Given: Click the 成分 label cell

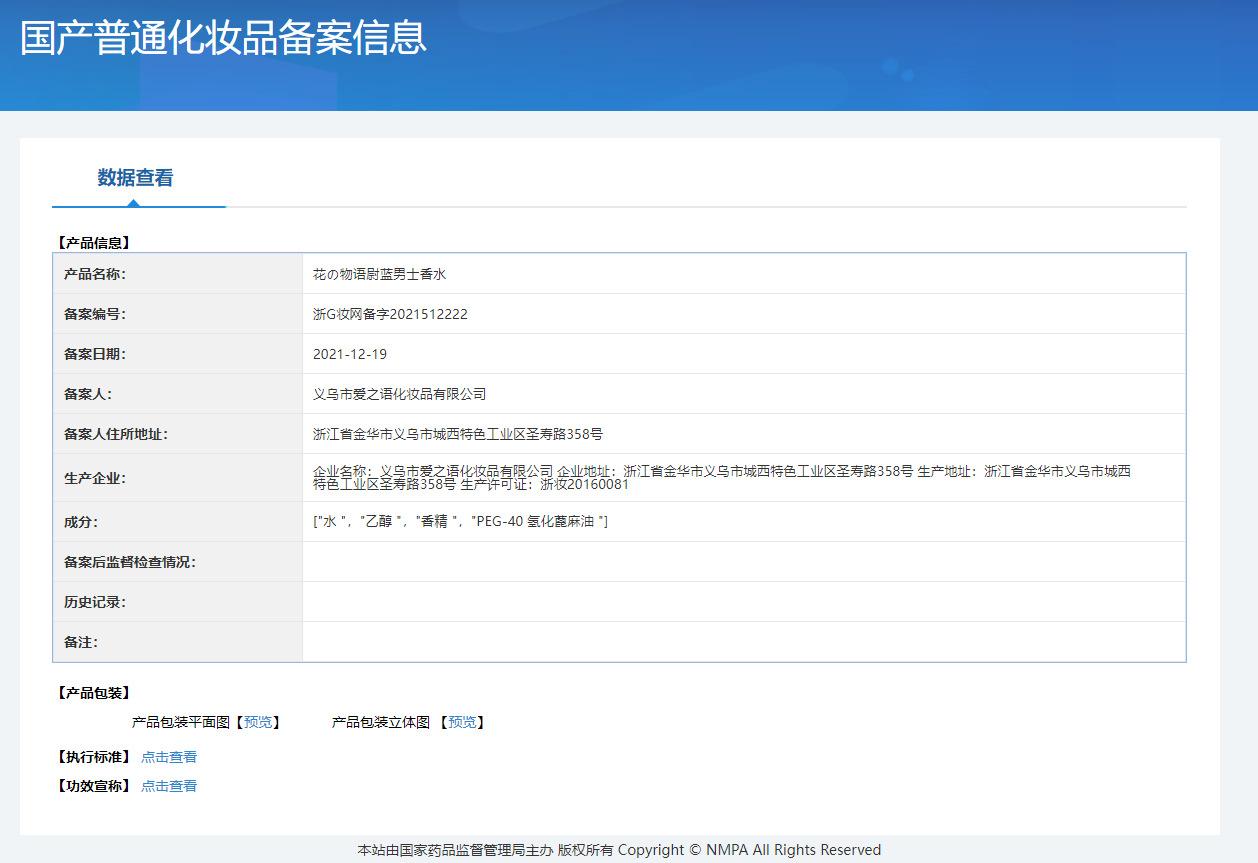Looking at the screenshot, I should pos(178,522).
